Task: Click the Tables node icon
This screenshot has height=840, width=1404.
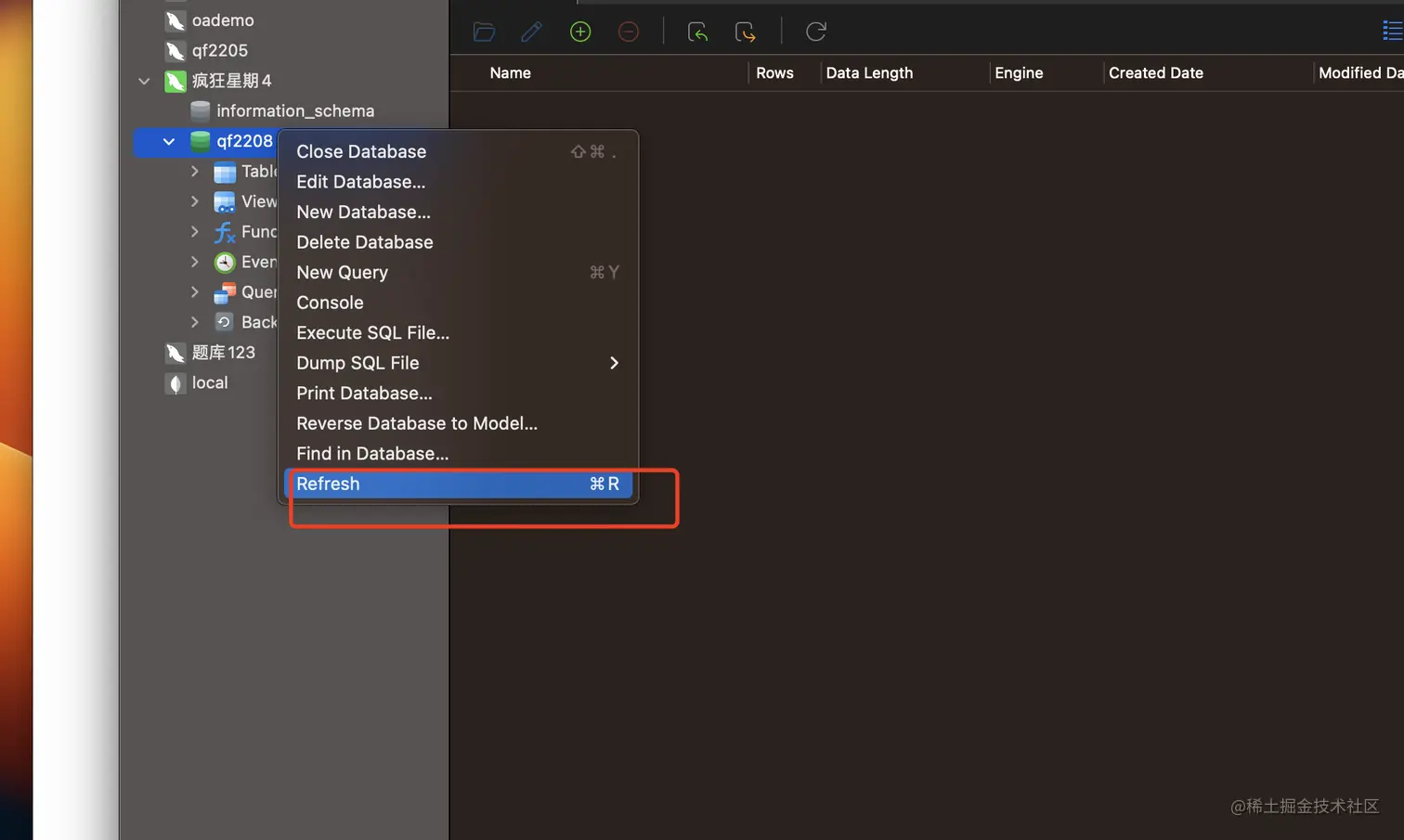Action: click(x=225, y=172)
